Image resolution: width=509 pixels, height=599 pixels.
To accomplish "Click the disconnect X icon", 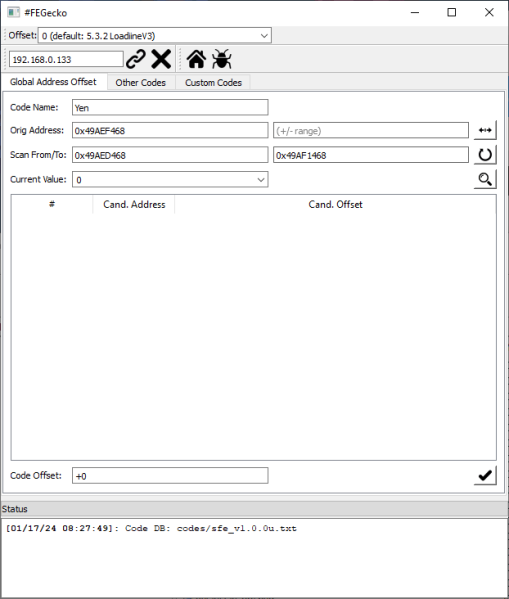I will [161, 59].
